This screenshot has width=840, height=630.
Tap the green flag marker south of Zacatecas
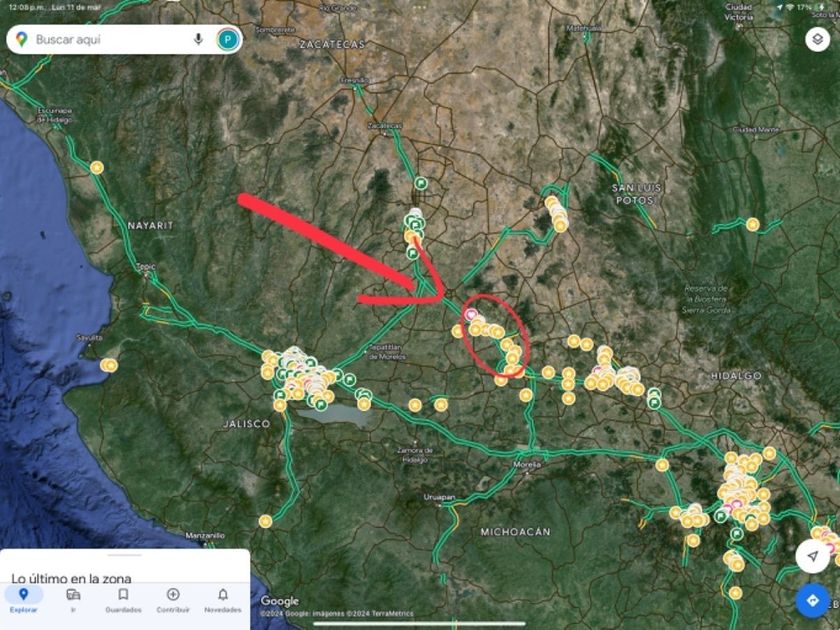[421, 183]
